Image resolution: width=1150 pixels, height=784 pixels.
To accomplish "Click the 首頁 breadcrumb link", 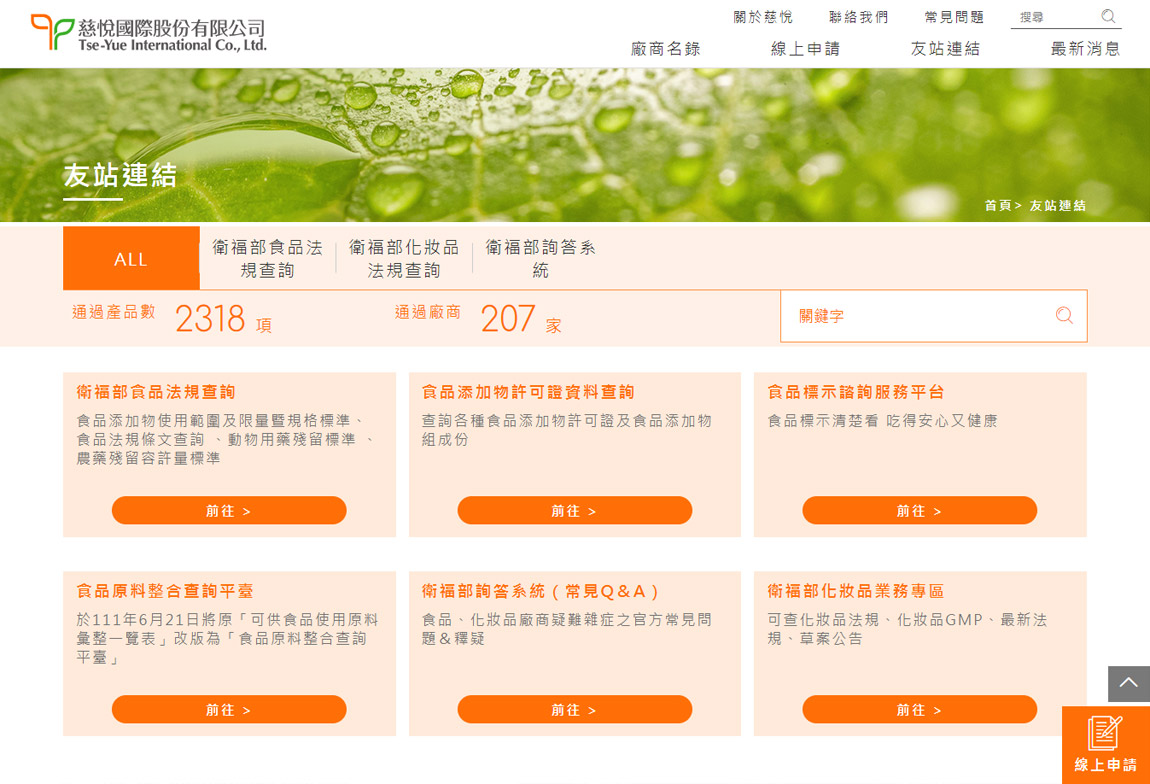I will click(997, 205).
